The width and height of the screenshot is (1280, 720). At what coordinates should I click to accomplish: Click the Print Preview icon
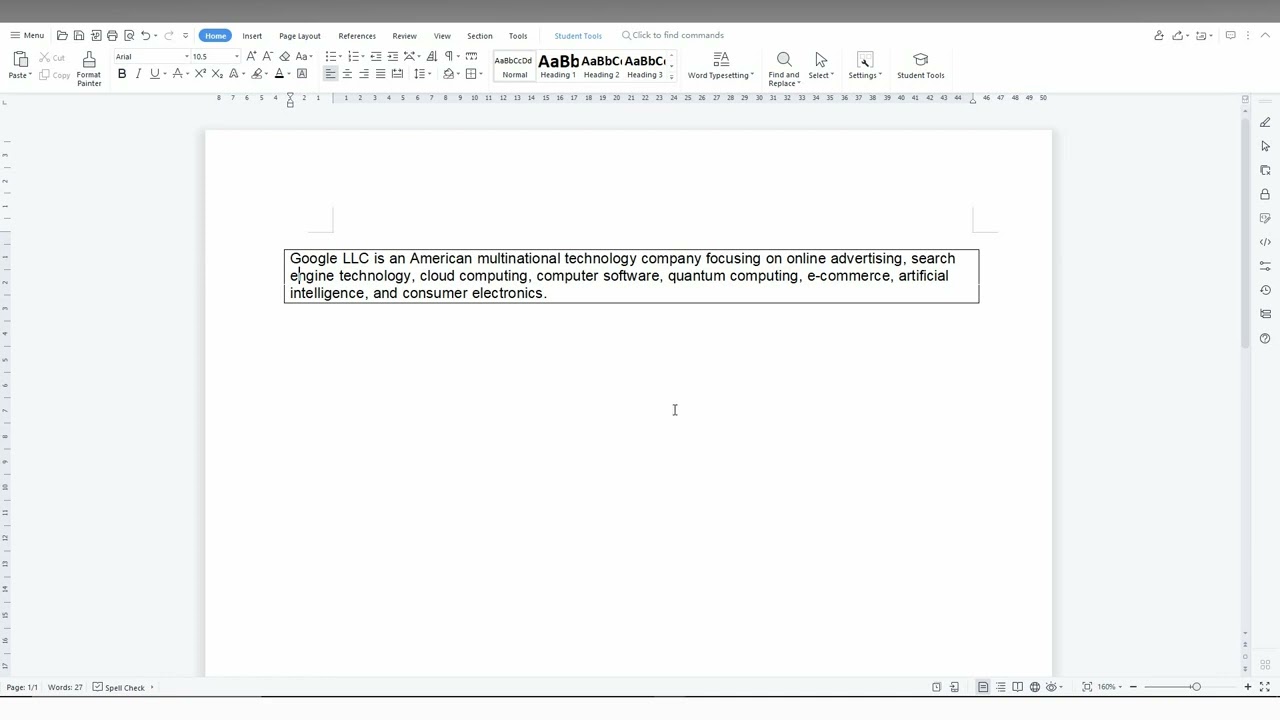click(x=129, y=35)
